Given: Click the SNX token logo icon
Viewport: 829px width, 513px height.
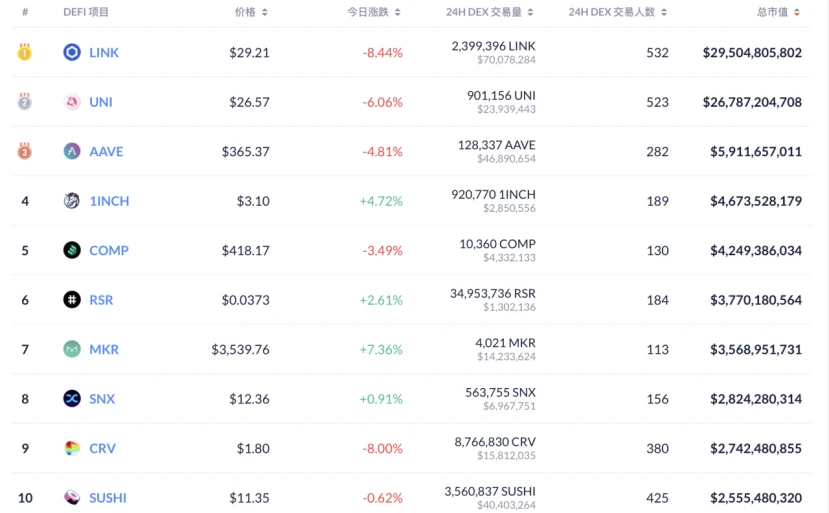Looking at the screenshot, I should pos(72,399).
